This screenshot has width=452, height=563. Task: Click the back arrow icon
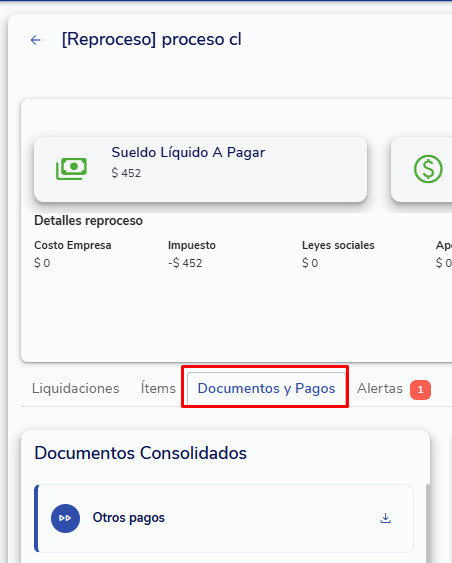point(35,40)
